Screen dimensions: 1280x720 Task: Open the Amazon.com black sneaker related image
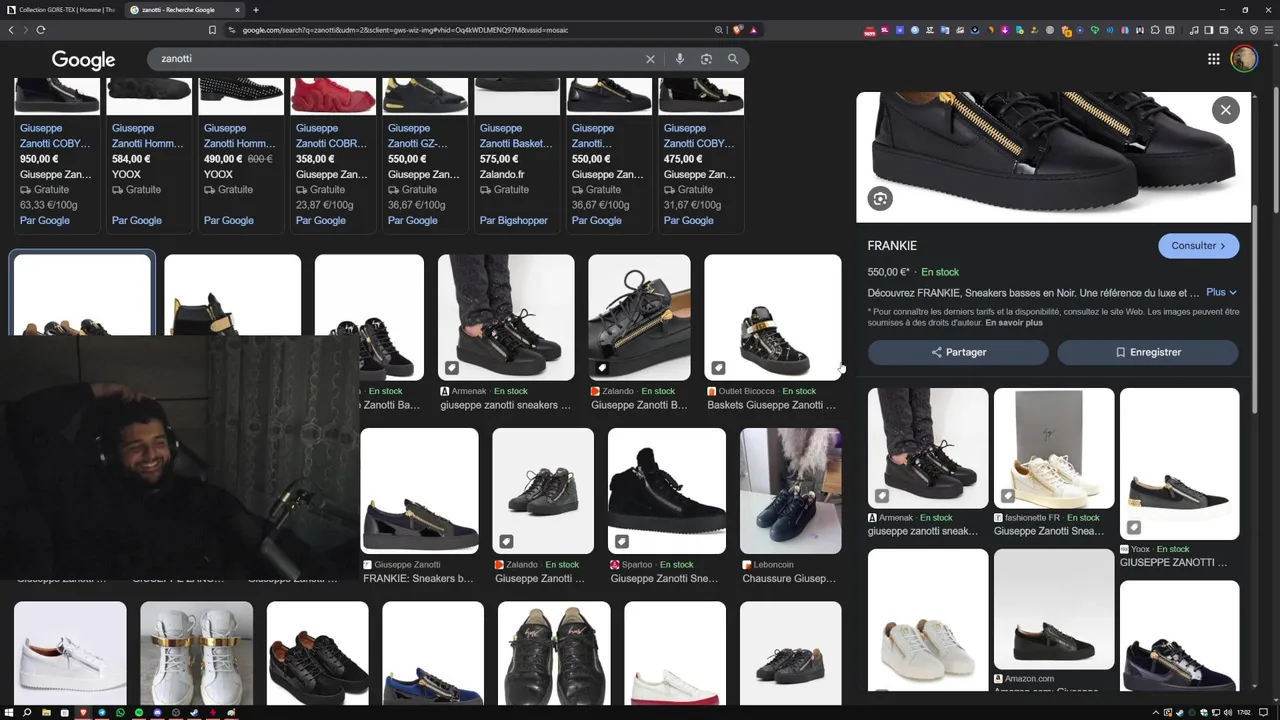click(x=1054, y=609)
